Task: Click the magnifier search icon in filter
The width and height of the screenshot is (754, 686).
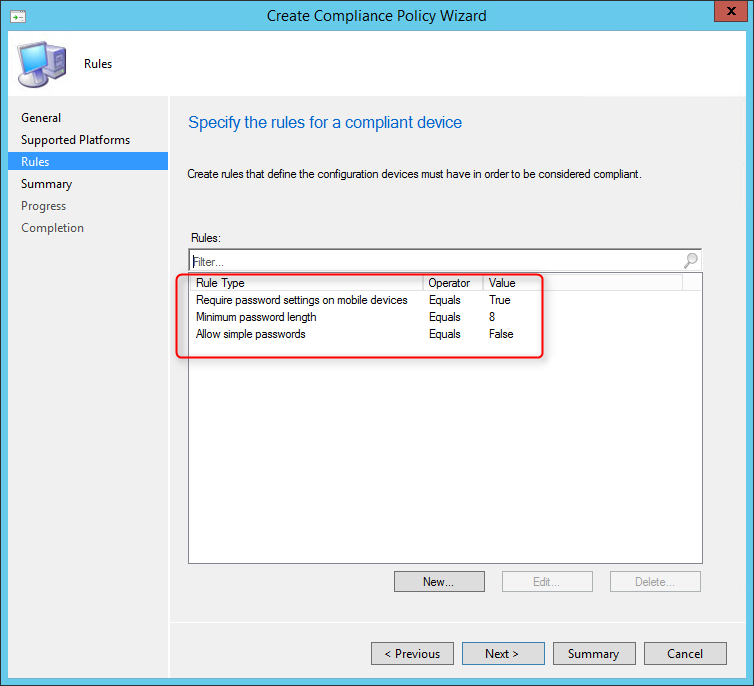Action: [x=691, y=261]
